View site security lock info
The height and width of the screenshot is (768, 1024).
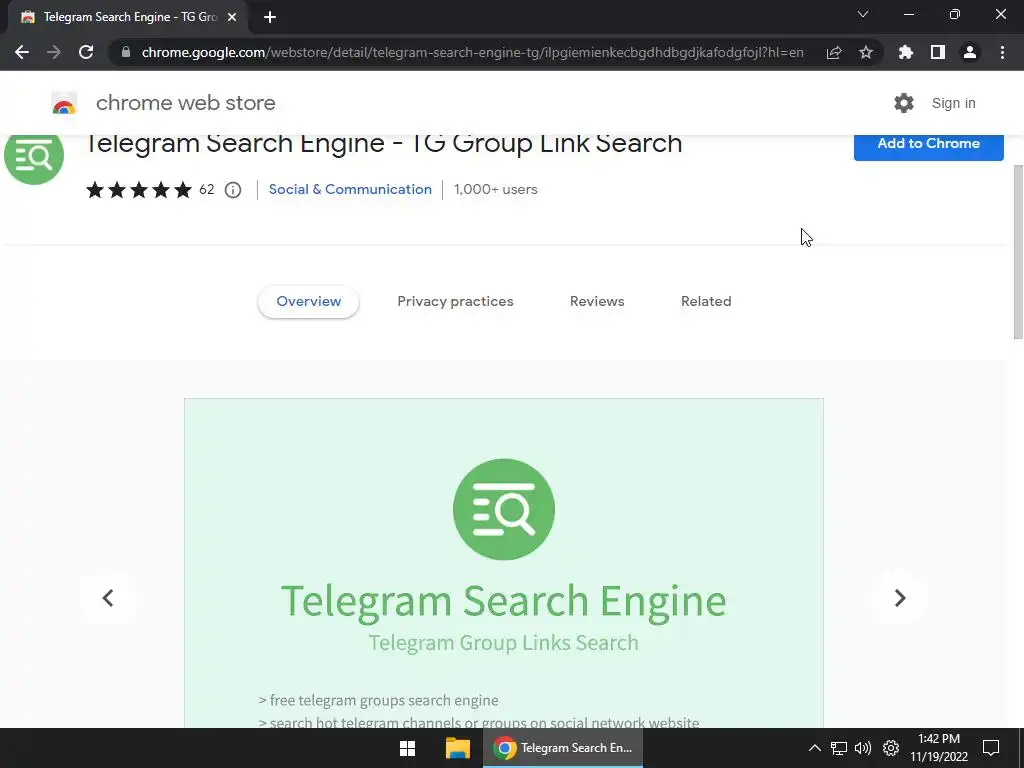pyautogui.click(x=126, y=52)
